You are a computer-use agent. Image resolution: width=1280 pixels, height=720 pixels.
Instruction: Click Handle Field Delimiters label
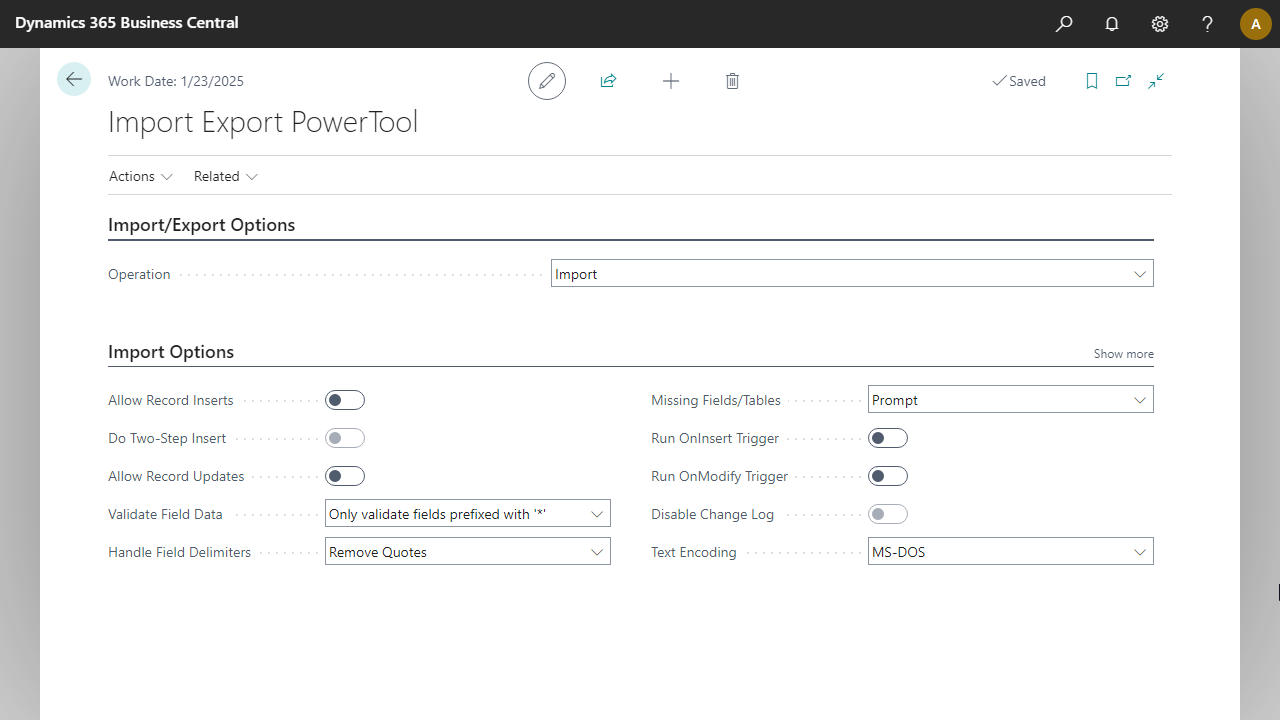(x=180, y=552)
